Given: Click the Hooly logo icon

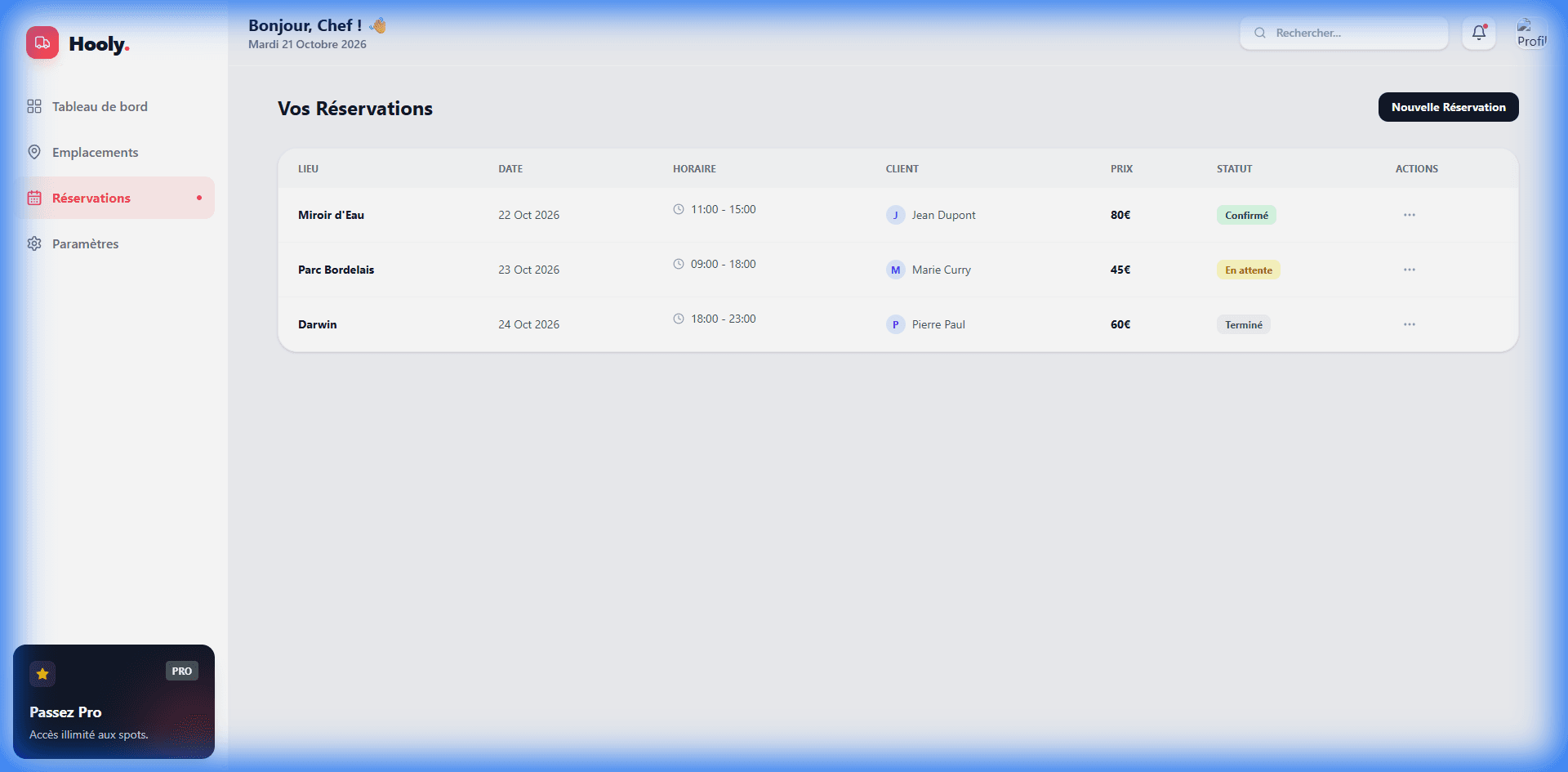Looking at the screenshot, I should (x=42, y=42).
